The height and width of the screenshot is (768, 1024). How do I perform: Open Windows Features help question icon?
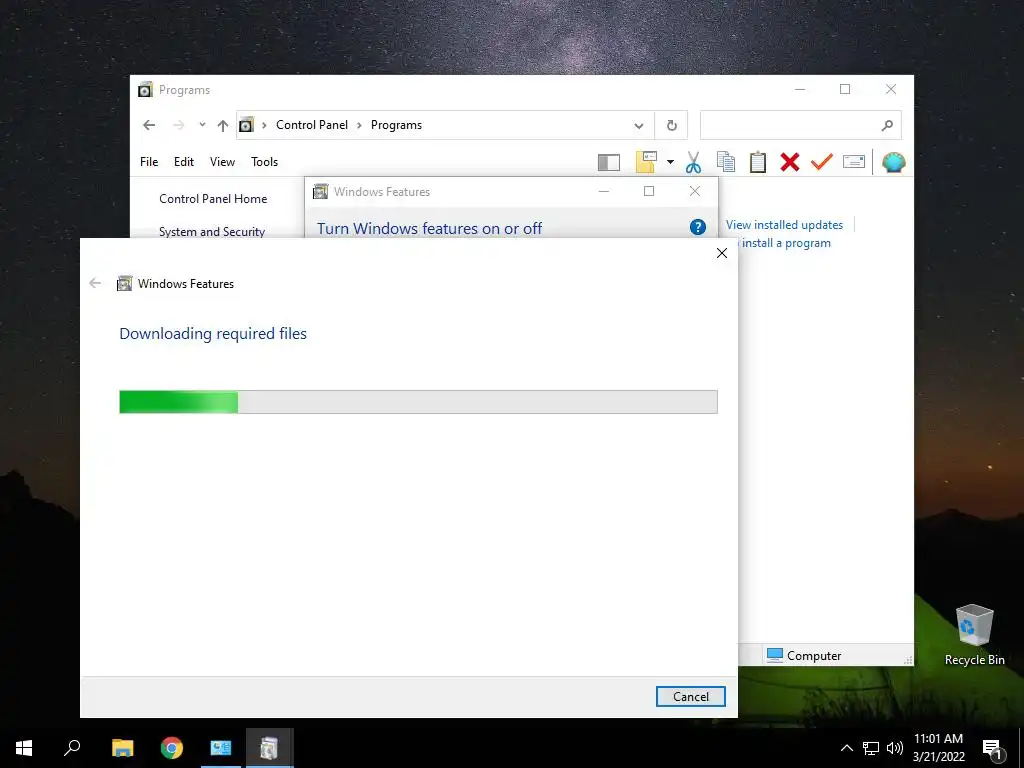(x=697, y=227)
